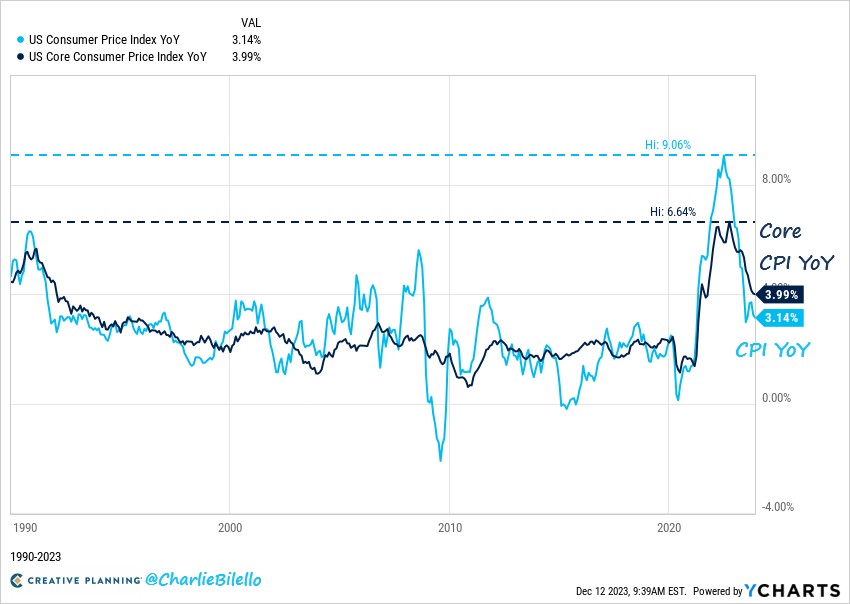Viewport: 850px width, 604px height.
Task: Select the US Core Consumer Price Index YoY label
Action: click(118, 56)
